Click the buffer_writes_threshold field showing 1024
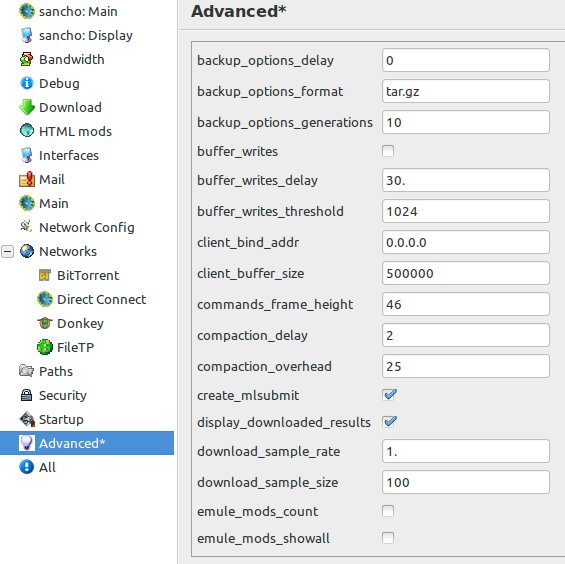The width and height of the screenshot is (565, 564). point(466,211)
